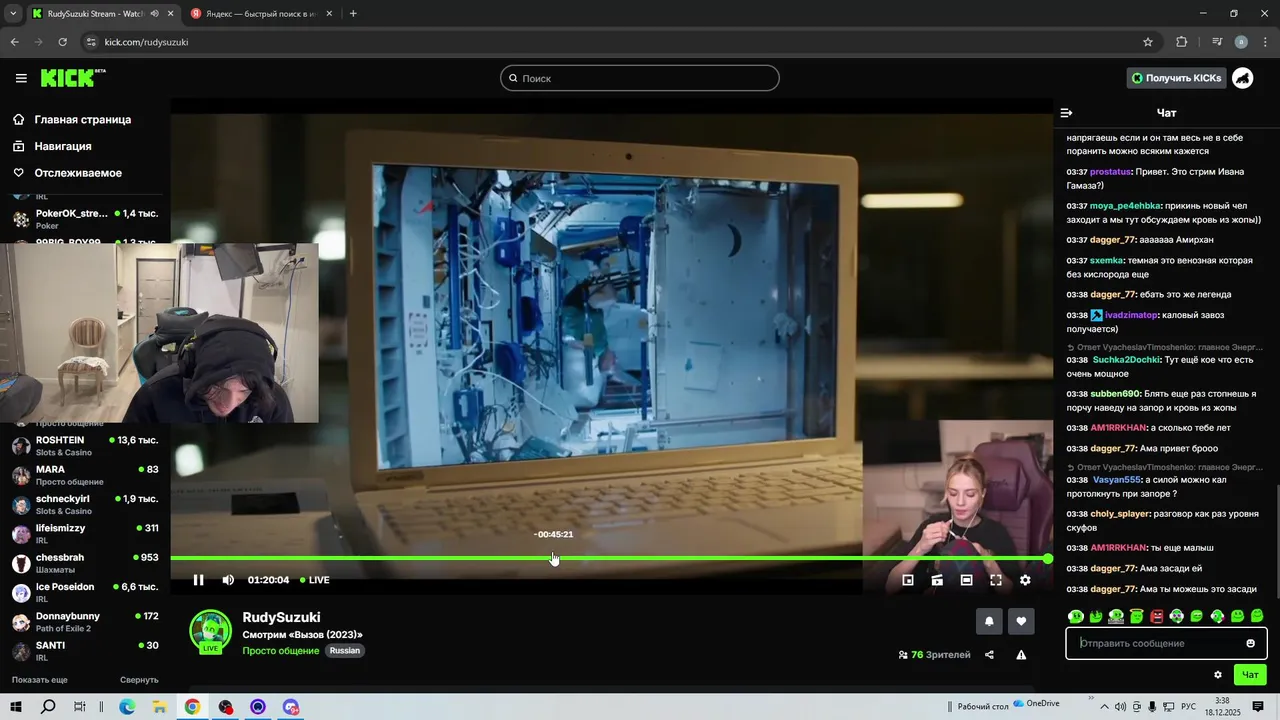Open chat user prostatus profile
The height and width of the screenshot is (720, 1280).
[x=1110, y=172]
